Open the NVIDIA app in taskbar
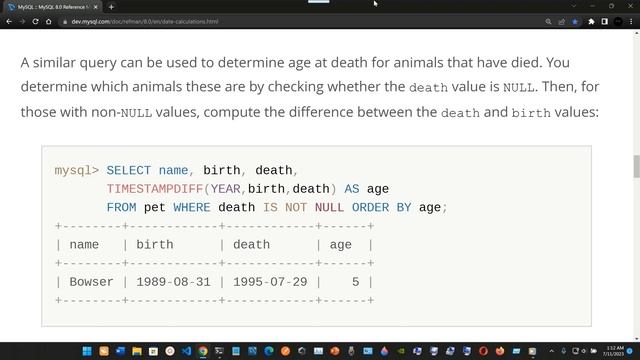 click(x=401, y=351)
